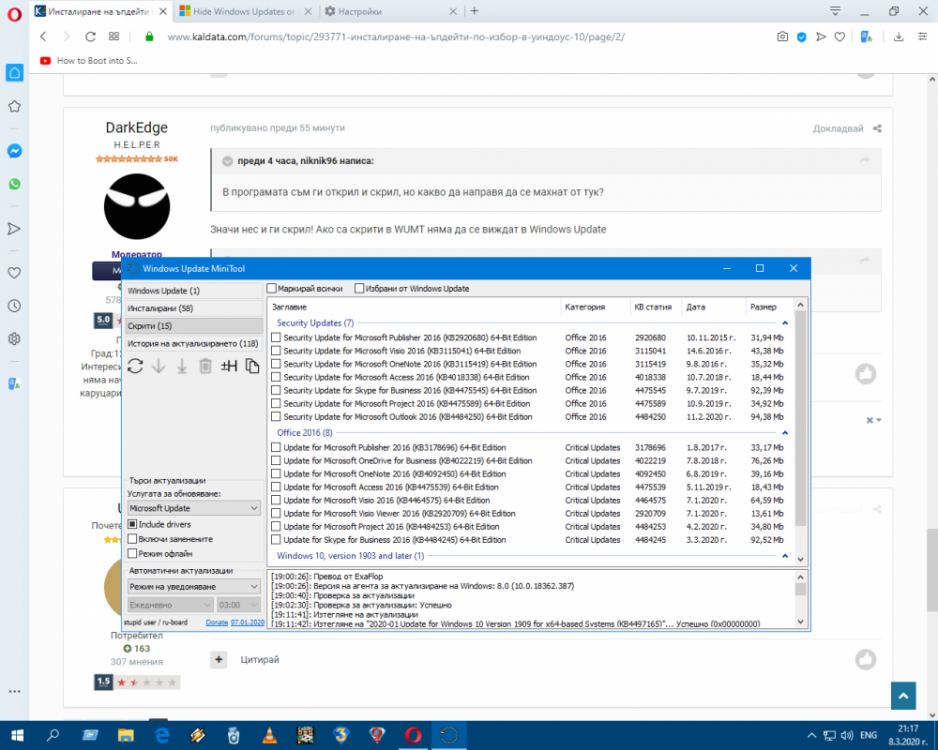Image resolution: width=938 pixels, height=750 pixels.
Task: Select the 'Скрити (15)' tab
Action: point(194,326)
